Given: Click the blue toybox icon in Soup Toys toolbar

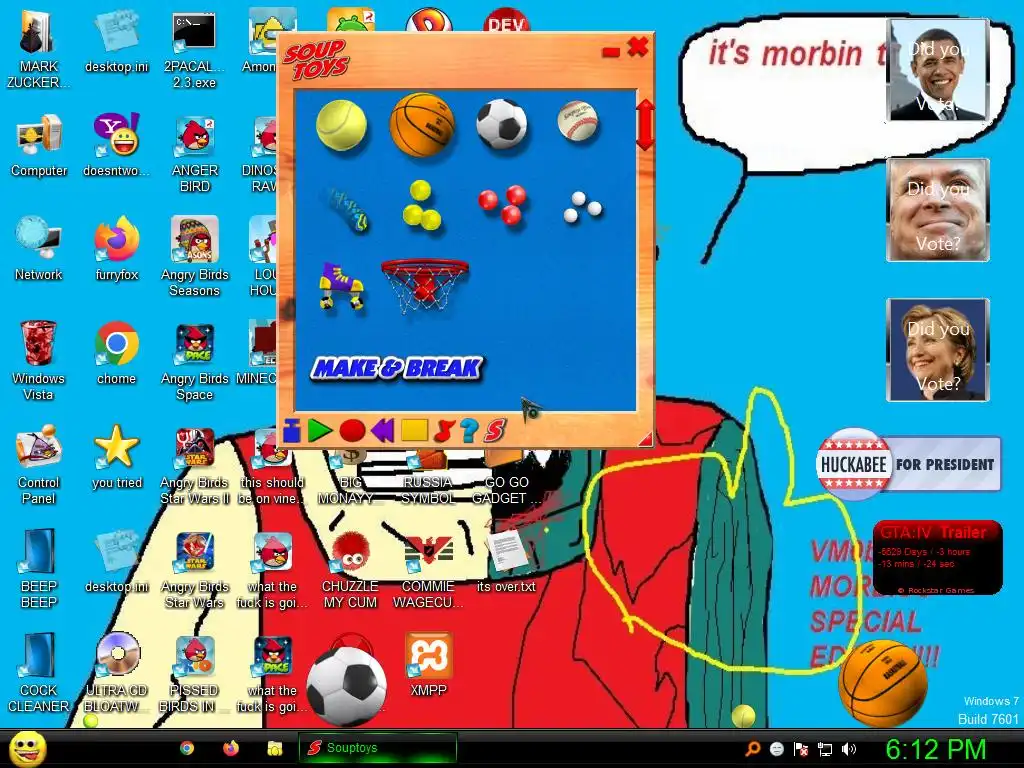Looking at the screenshot, I should pos(291,431).
